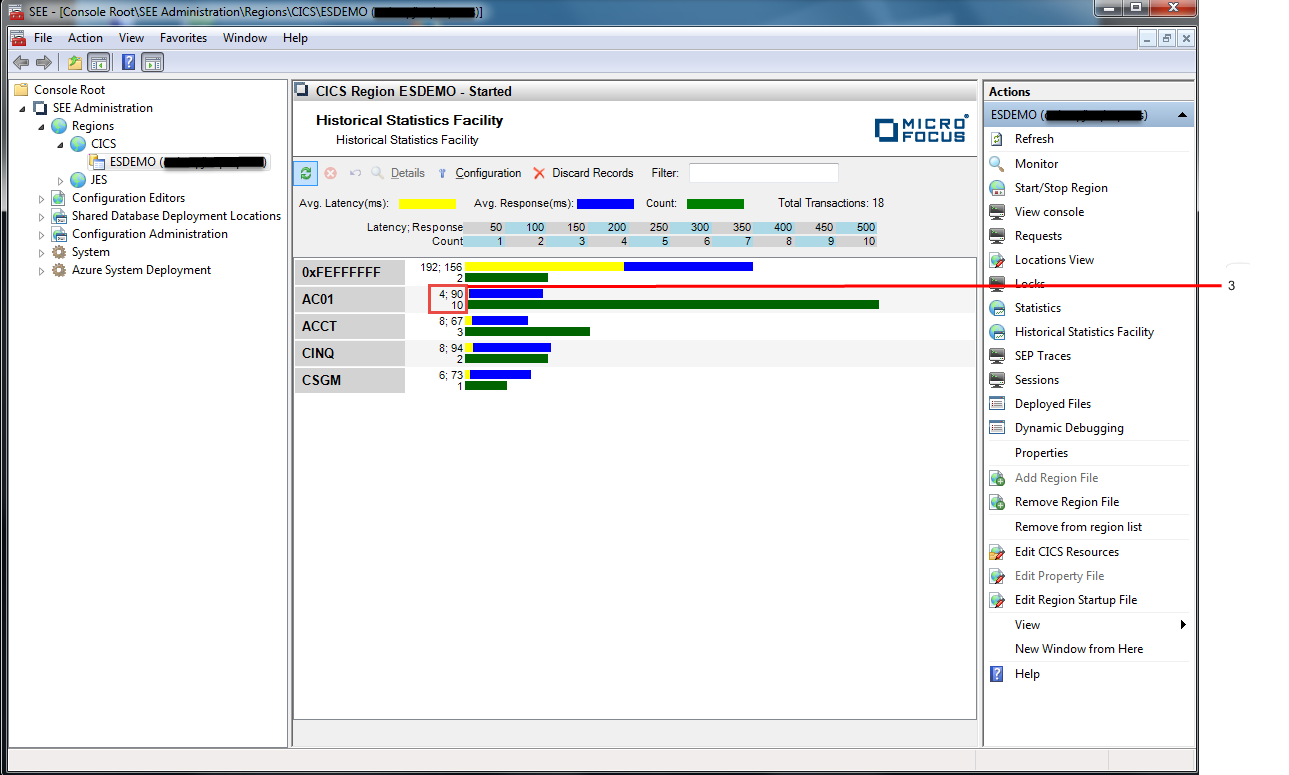1289x775 pixels.
Task: Expand the JES tree node
Action: point(60,181)
